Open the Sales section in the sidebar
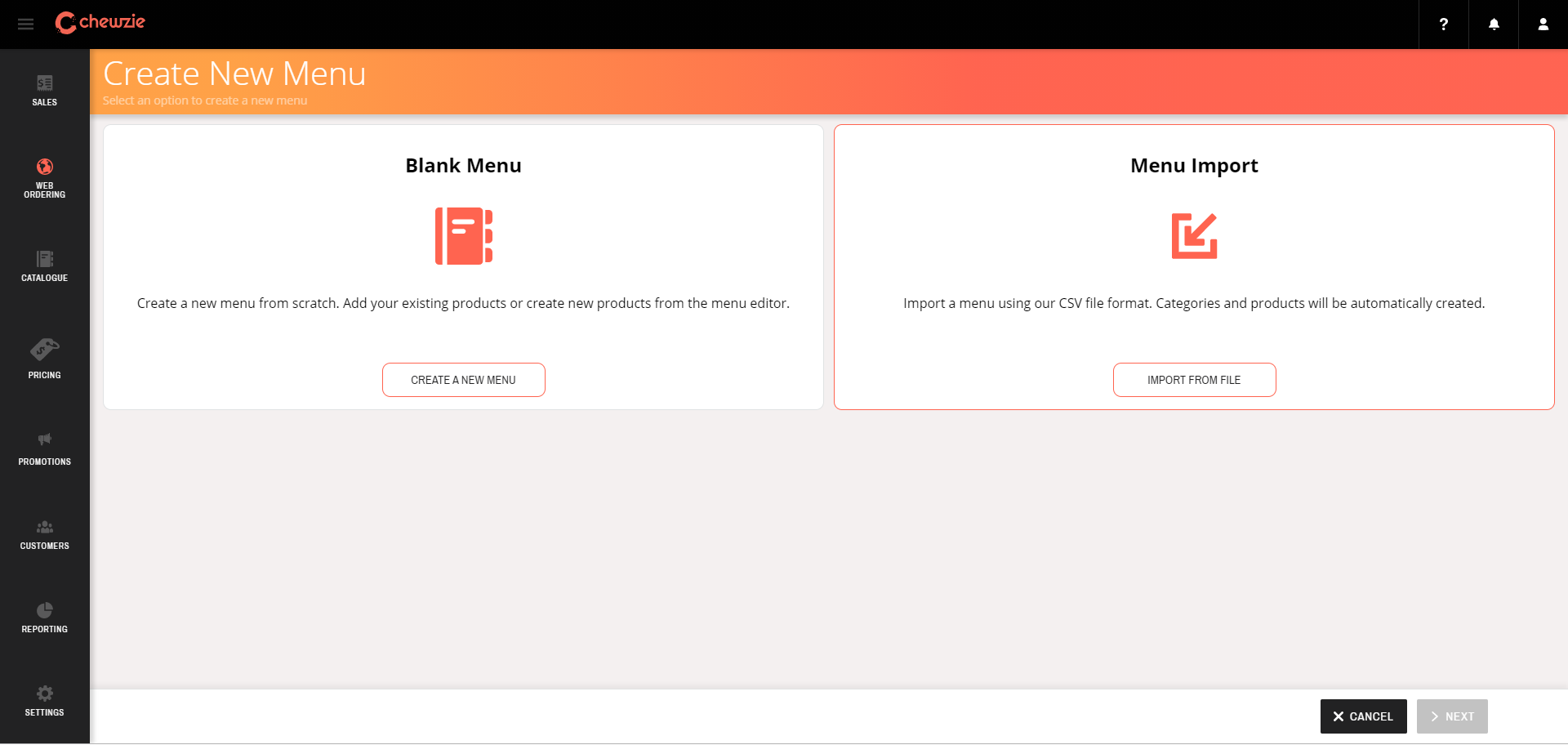Viewport: 1568px width, 745px height. (44, 90)
